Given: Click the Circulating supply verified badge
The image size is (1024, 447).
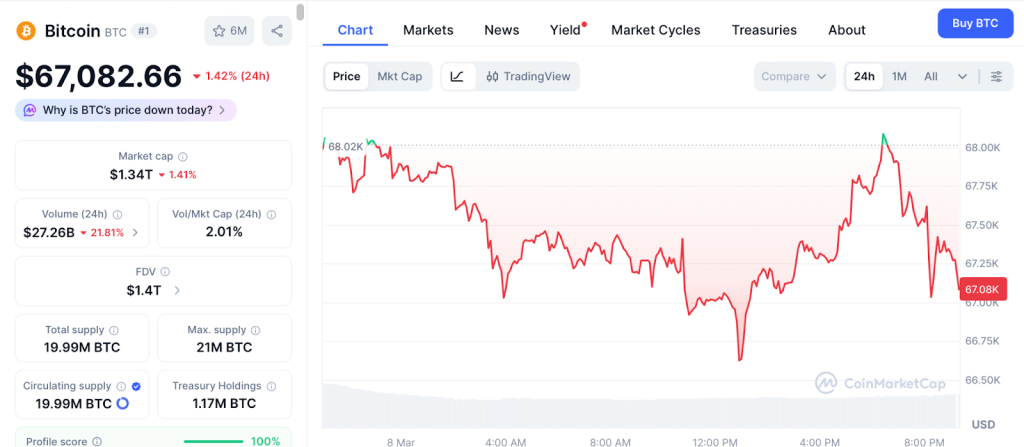Looking at the screenshot, I should 136,386.
